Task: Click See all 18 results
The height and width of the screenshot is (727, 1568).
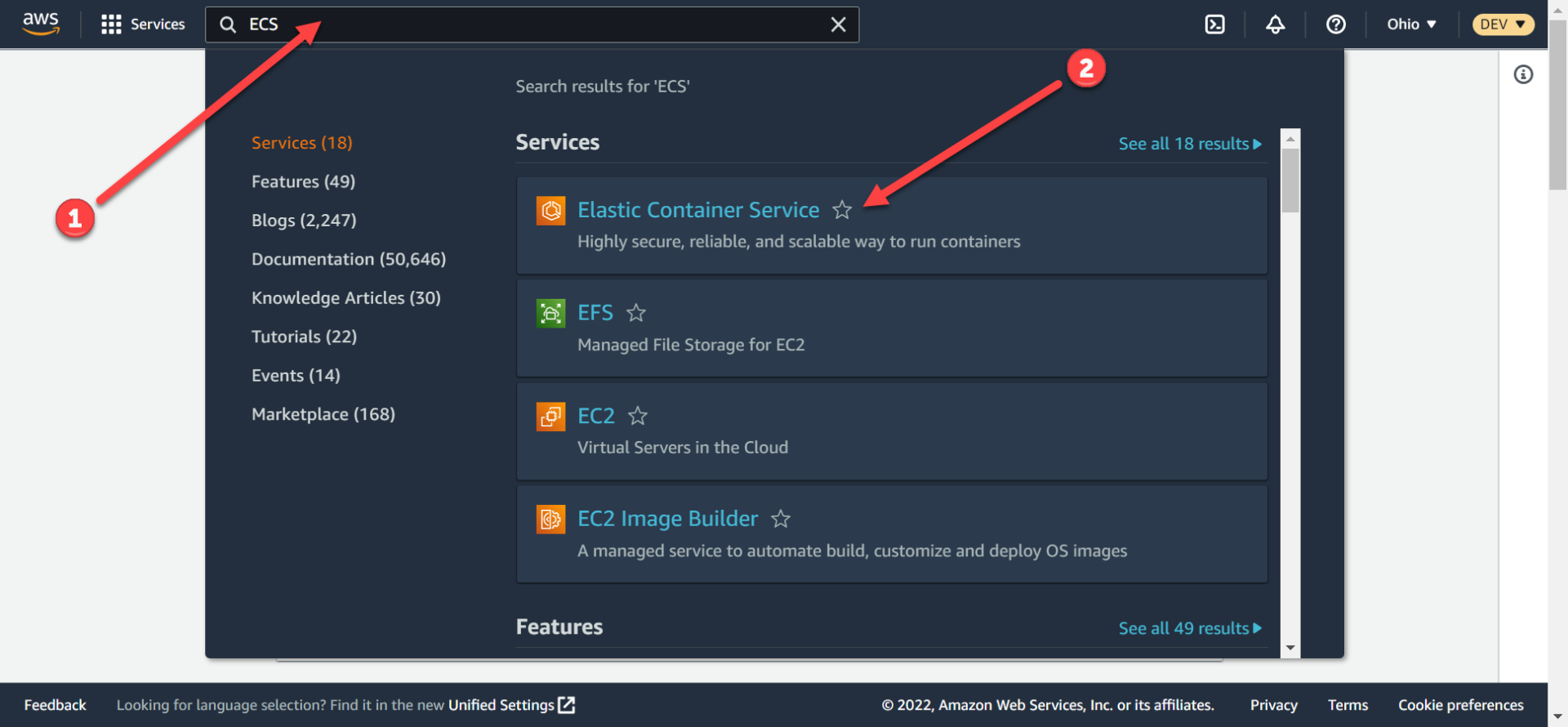Action: click(x=1190, y=144)
